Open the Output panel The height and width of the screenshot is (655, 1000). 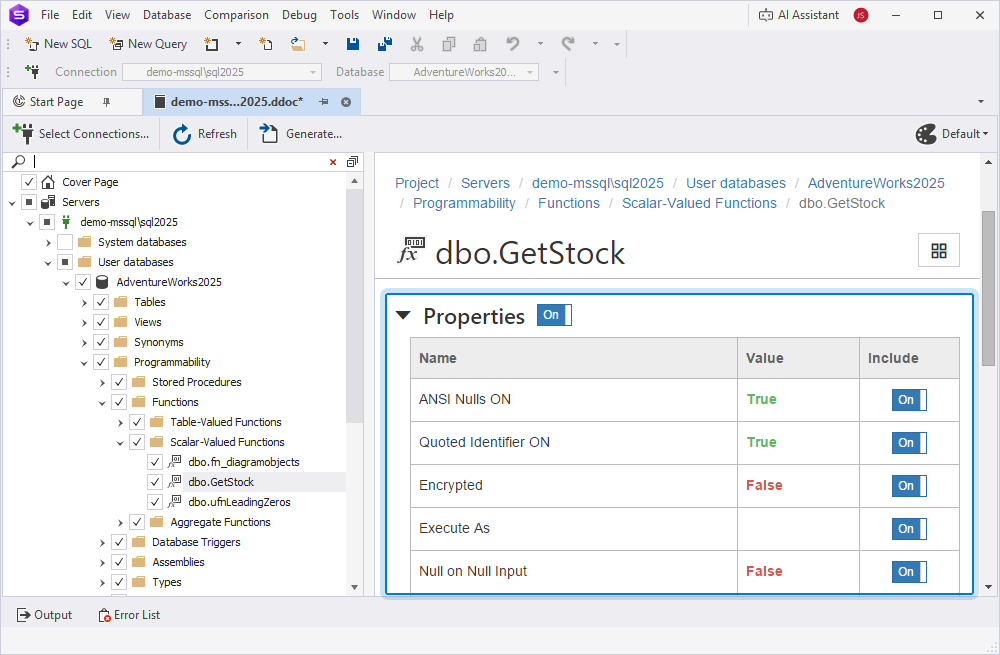[x=44, y=615]
